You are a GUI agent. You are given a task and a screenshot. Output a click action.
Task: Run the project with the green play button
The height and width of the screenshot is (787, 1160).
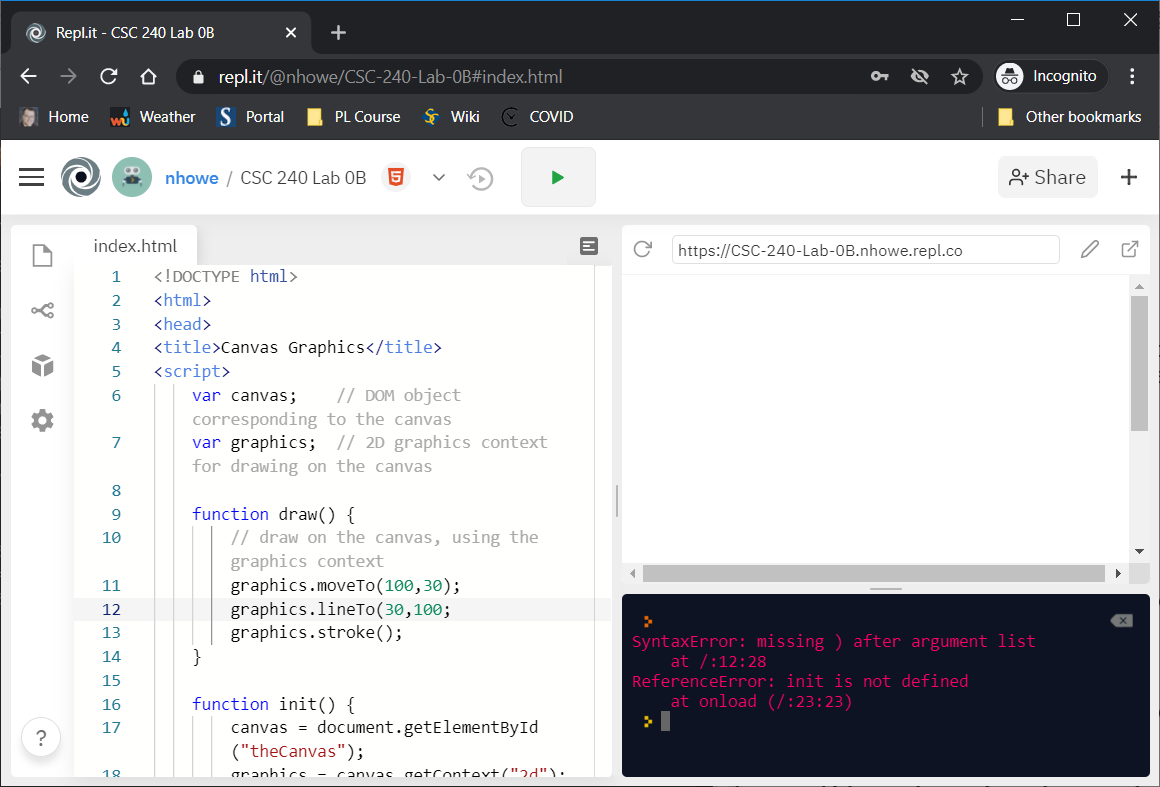pyautogui.click(x=558, y=178)
